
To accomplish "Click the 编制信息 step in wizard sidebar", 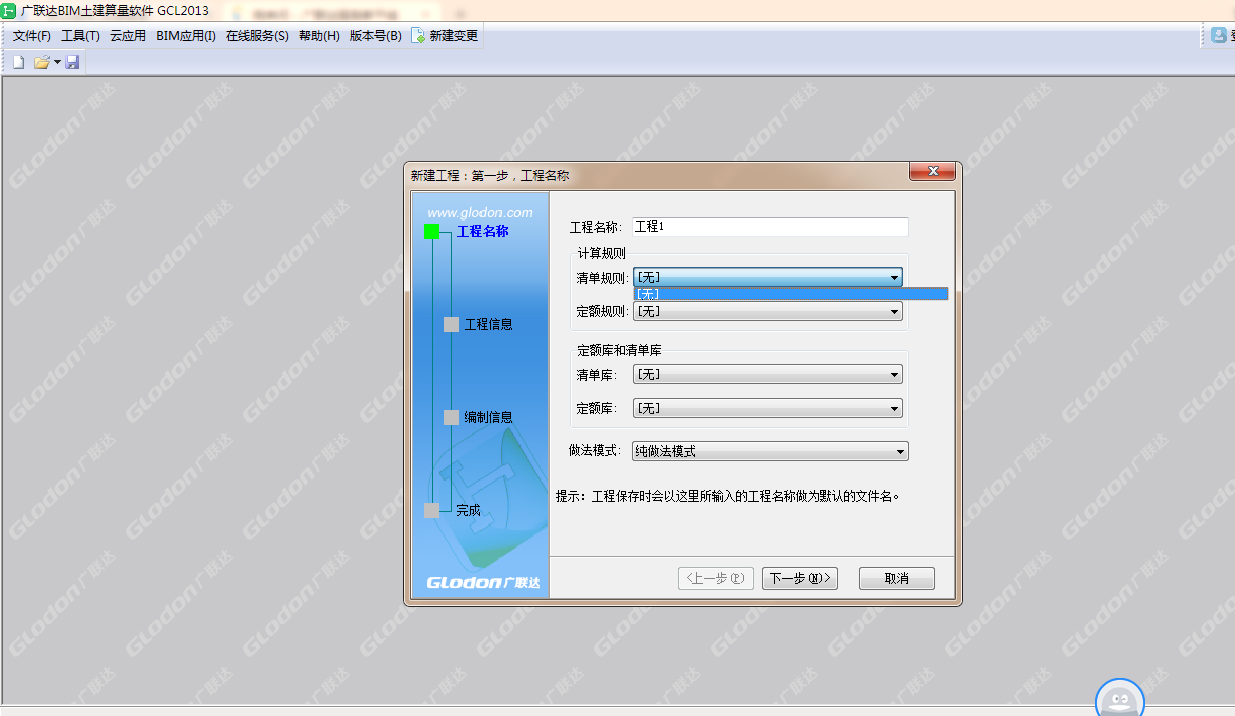I will pyautogui.click(x=489, y=417).
